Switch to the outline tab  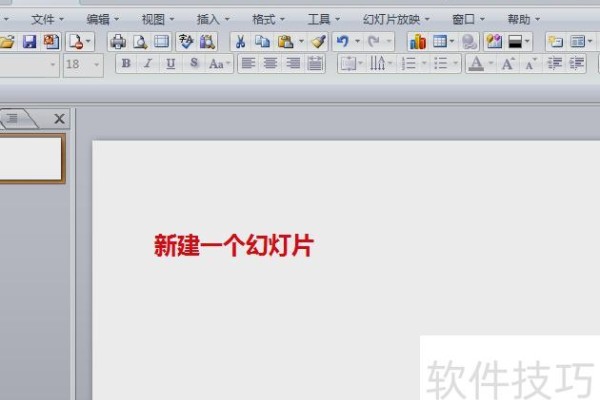tap(13, 119)
